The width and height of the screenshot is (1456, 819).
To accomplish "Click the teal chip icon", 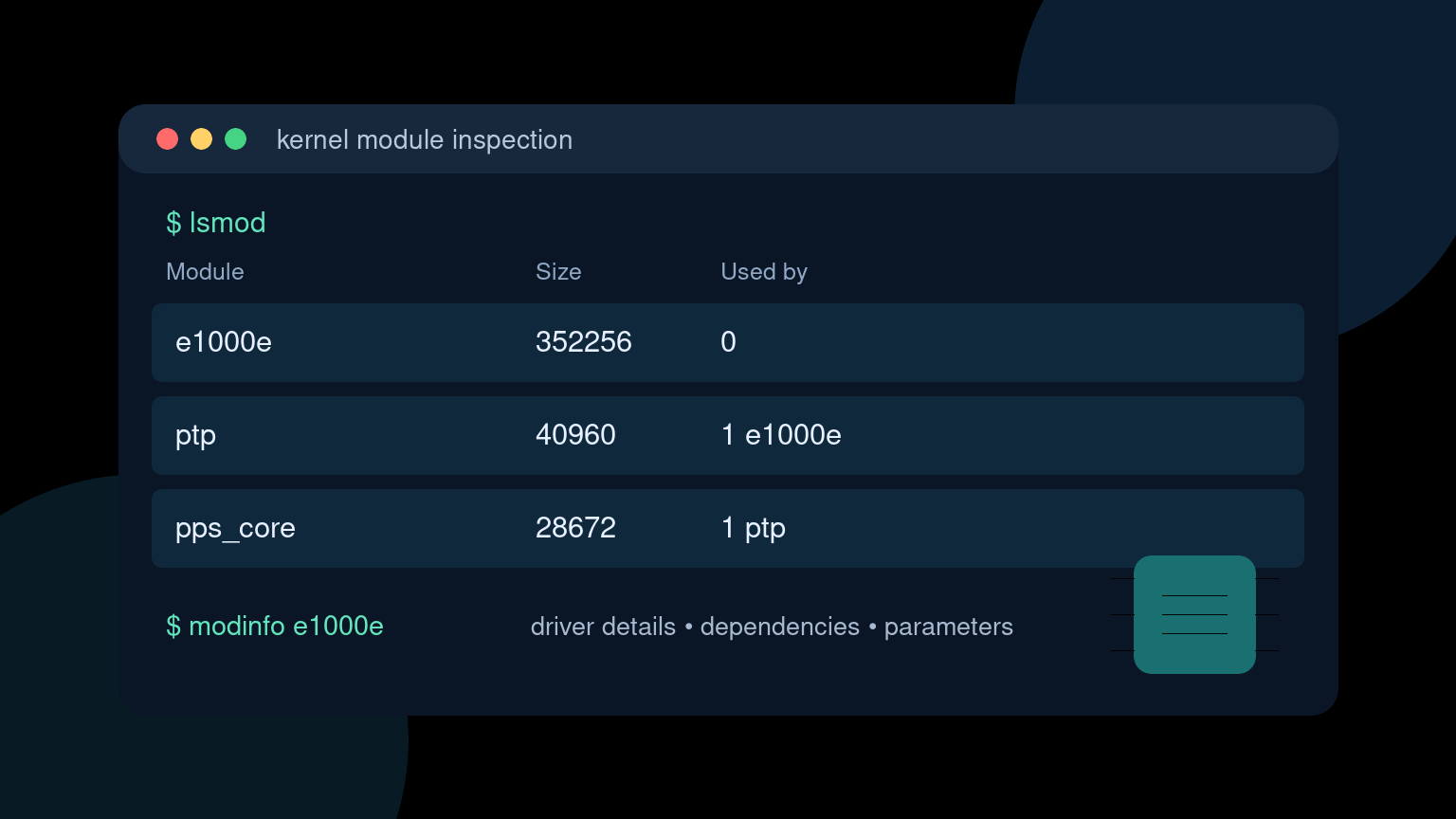I will [1194, 614].
